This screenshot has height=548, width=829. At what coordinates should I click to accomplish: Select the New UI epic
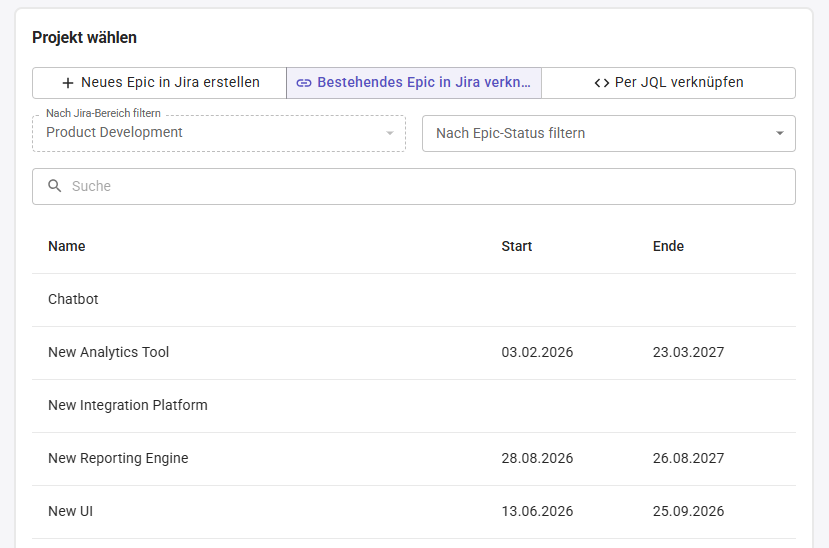point(414,512)
